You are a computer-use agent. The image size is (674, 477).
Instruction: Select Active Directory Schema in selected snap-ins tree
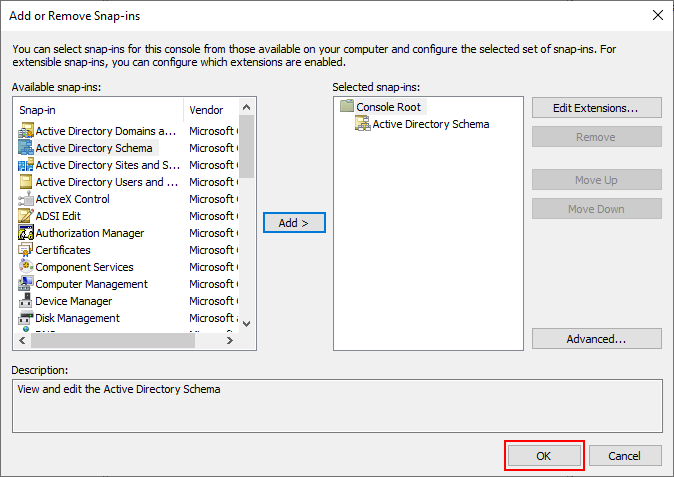[x=431, y=124]
